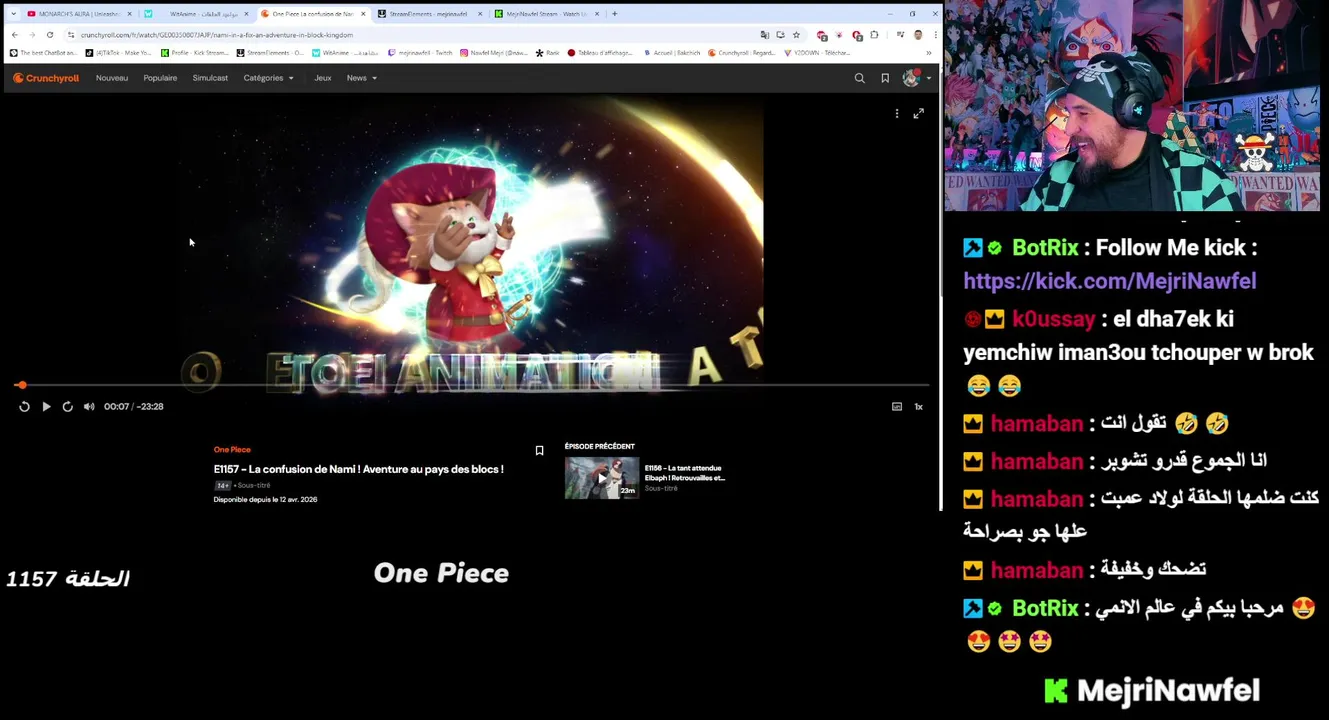The image size is (1329, 720).
Task: Reload the Crunchyroll page
Action: tap(50, 35)
